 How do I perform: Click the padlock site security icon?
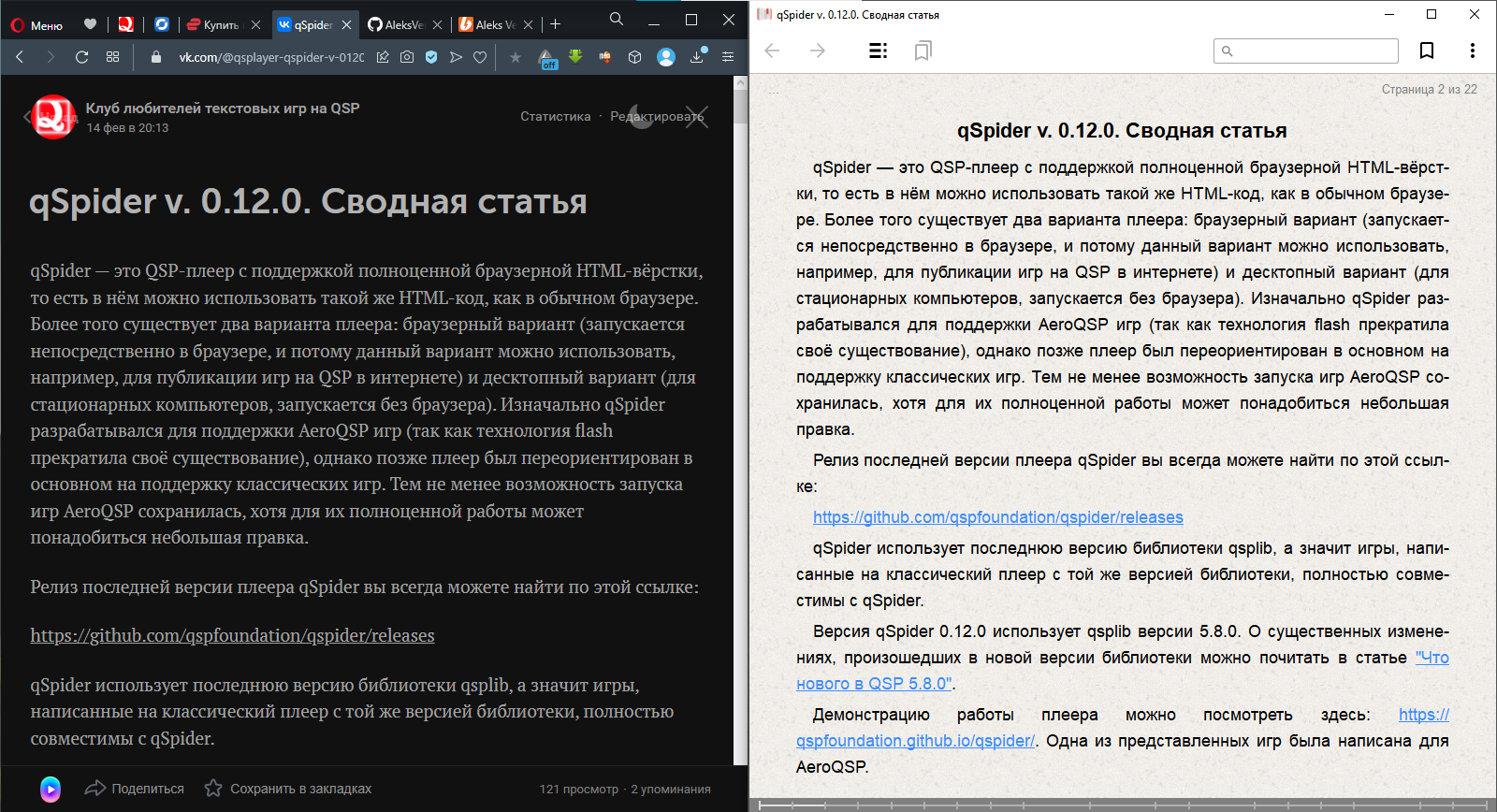[156, 57]
